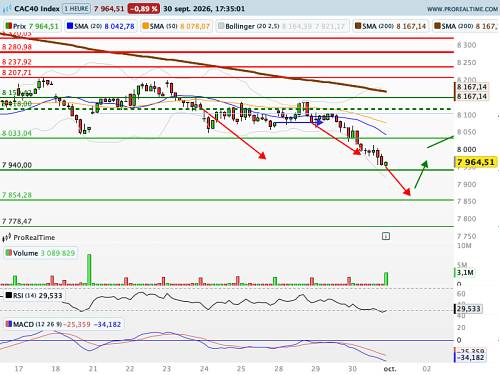
Task: Click the 7 850 price axis value
Action: 466,202
